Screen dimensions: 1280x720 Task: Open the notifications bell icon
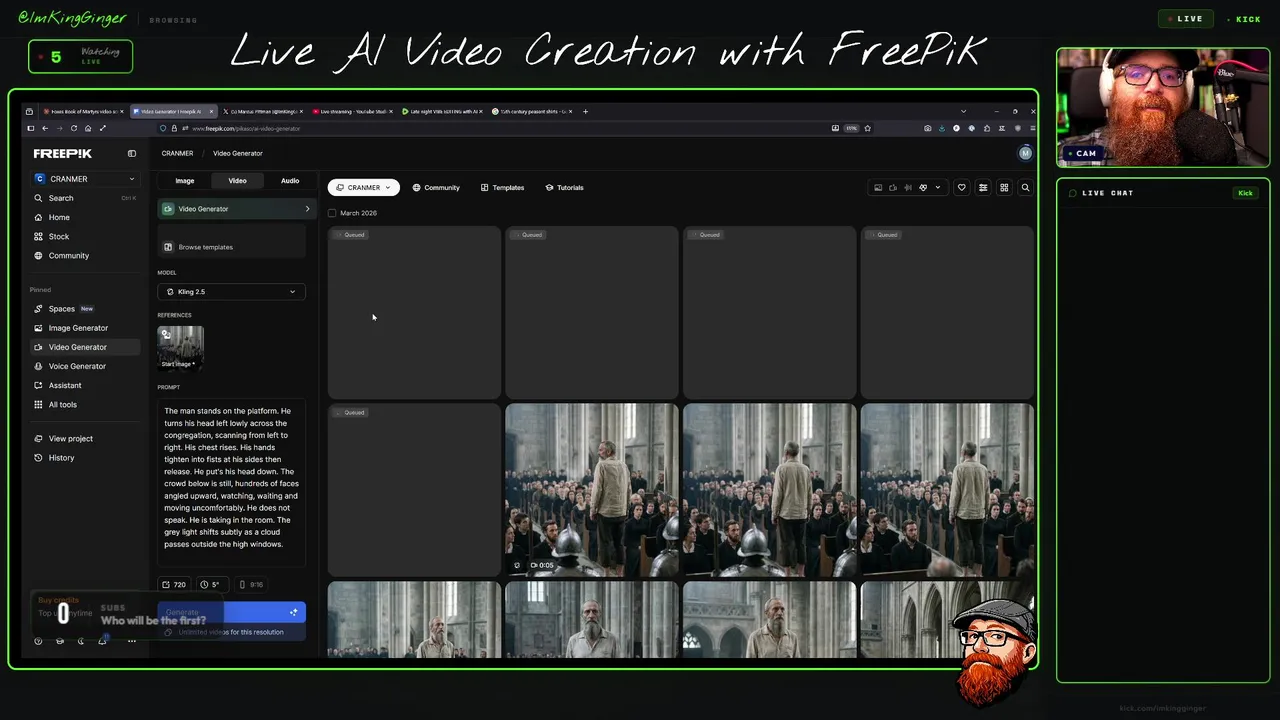102,641
